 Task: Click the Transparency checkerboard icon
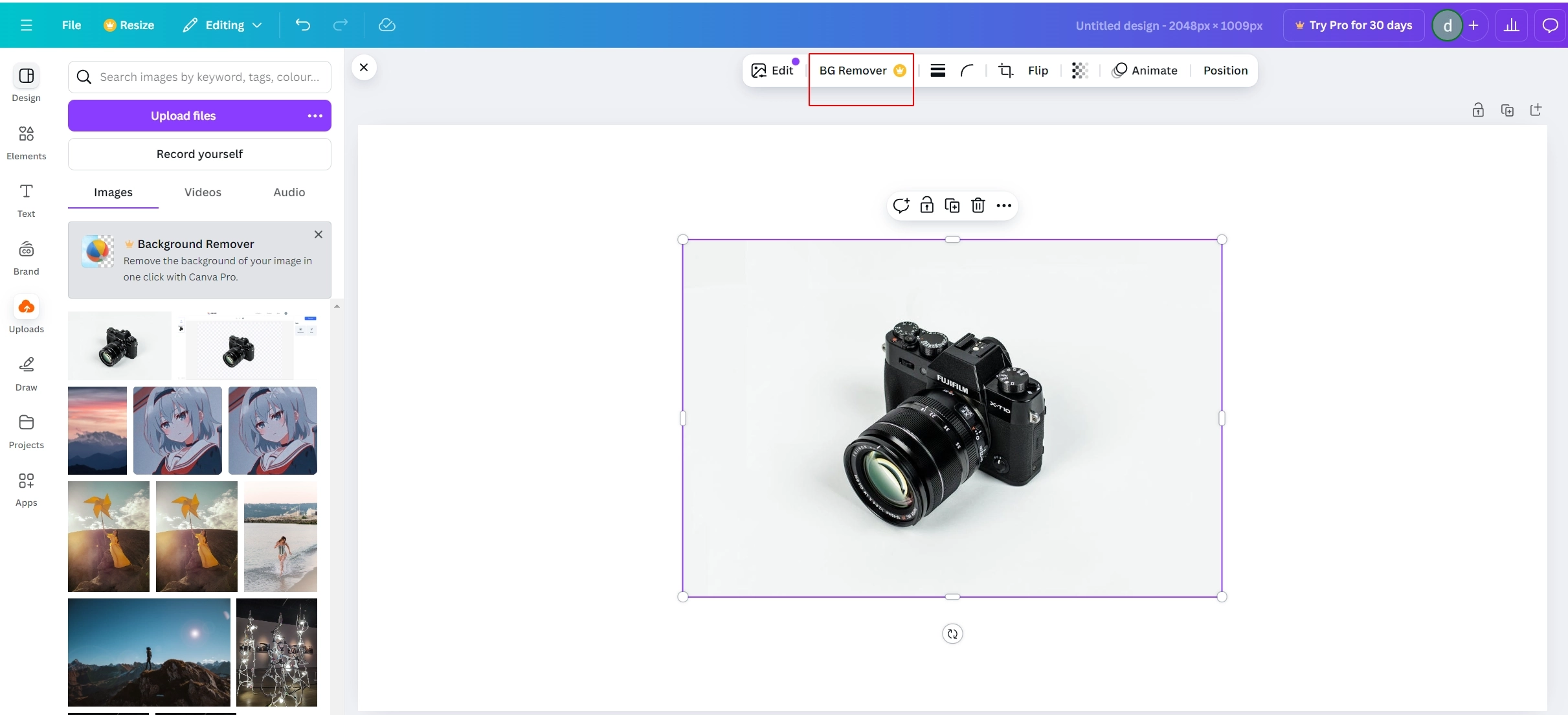(x=1079, y=71)
